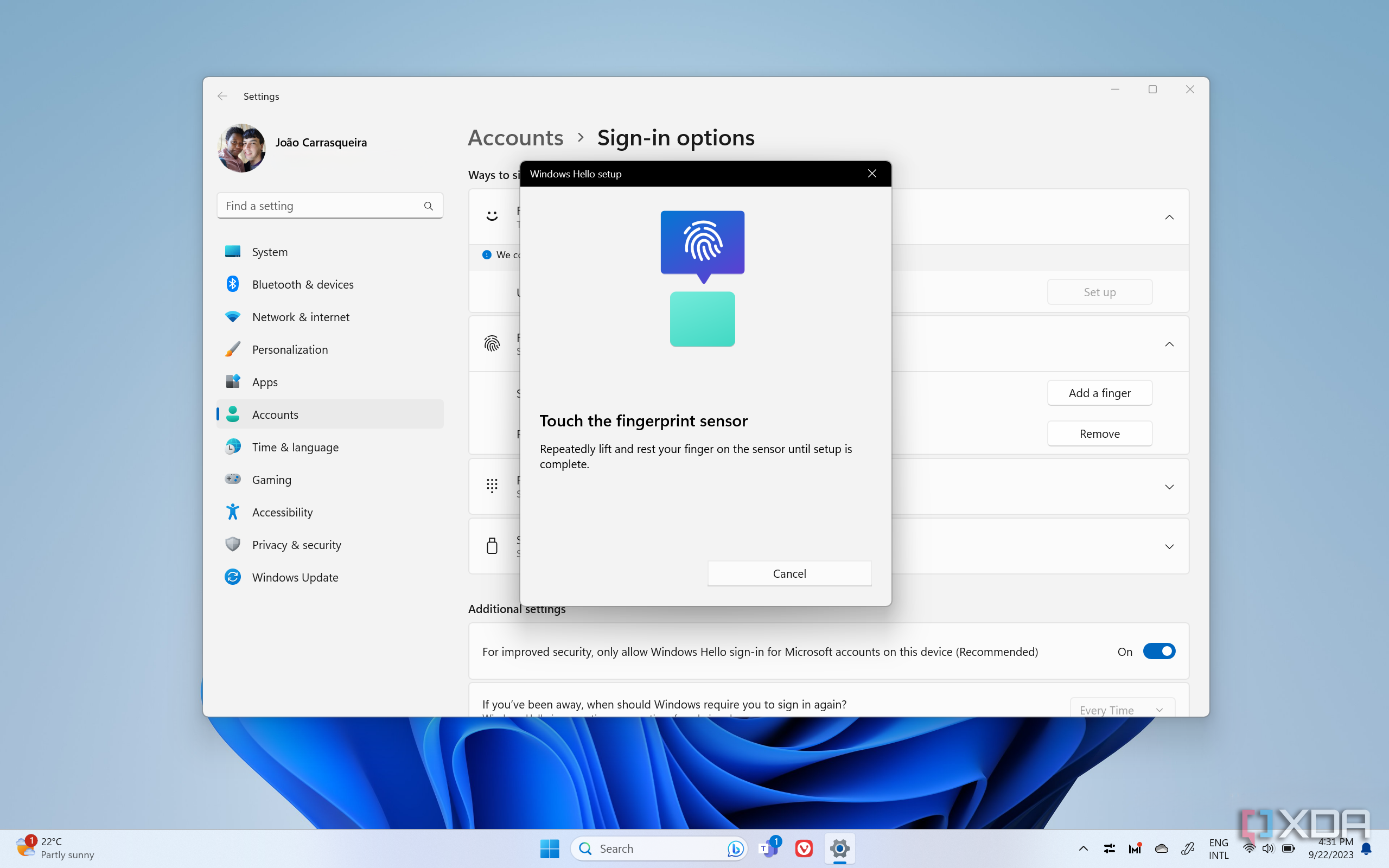Open Microsoft Teams from the taskbar

tap(768, 848)
